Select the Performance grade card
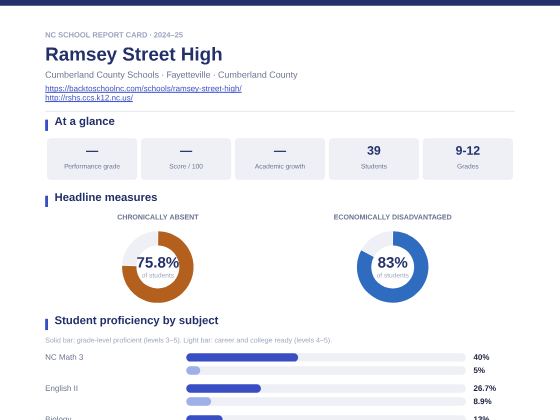Image resolution: width=560 pixels, height=420 pixels. (92, 159)
